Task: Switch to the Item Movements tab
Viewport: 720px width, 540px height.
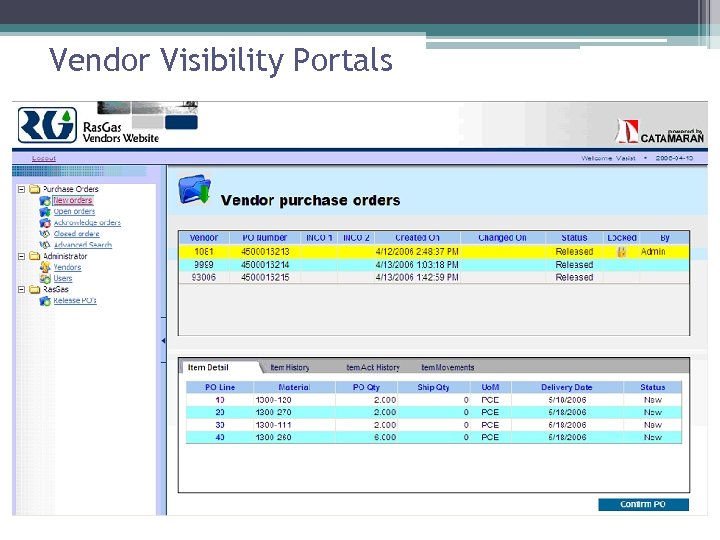Action: coord(448,367)
